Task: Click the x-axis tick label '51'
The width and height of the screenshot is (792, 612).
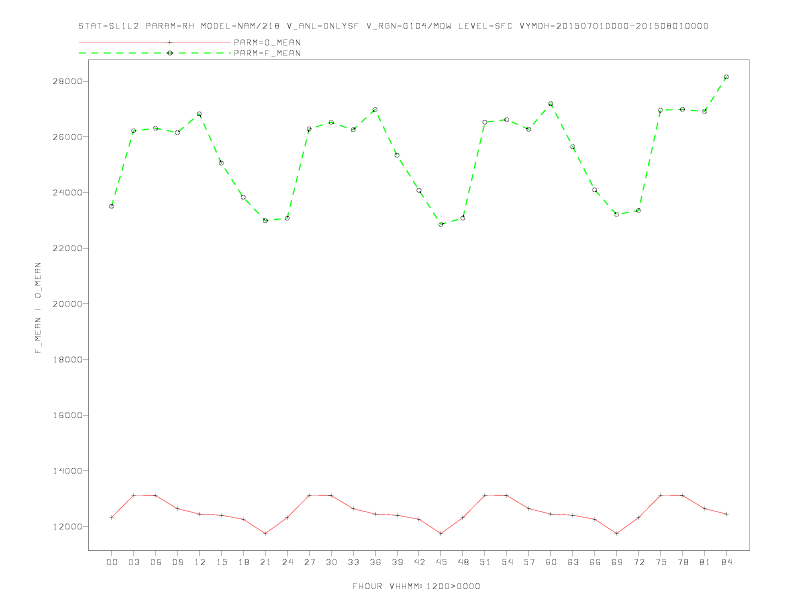Action: pos(485,562)
